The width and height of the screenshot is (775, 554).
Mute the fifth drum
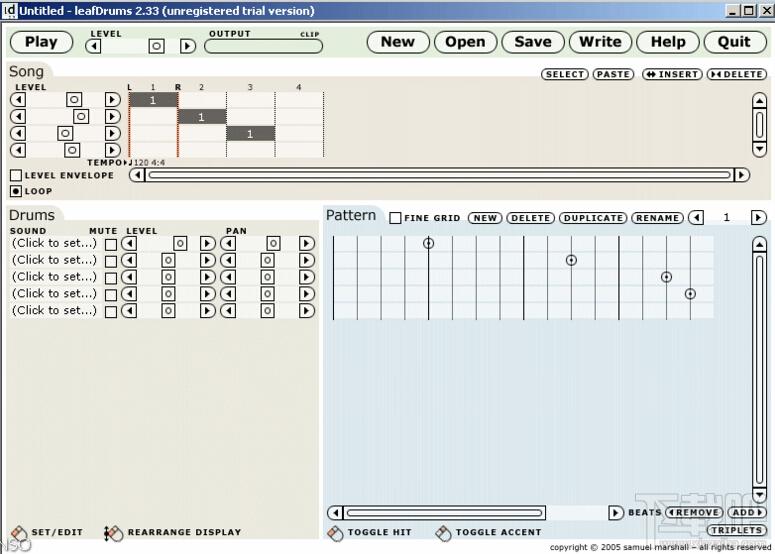pyautogui.click(x=111, y=311)
